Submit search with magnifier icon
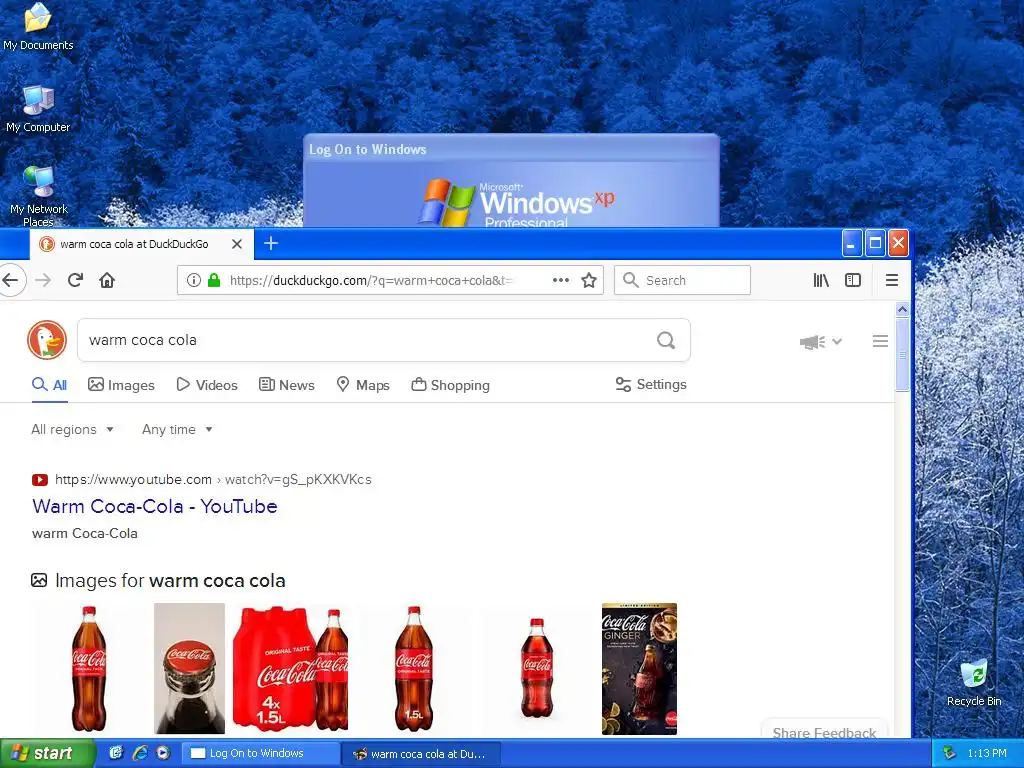Image resolution: width=1024 pixels, height=768 pixels. pyautogui.click(x=666, y=340)
